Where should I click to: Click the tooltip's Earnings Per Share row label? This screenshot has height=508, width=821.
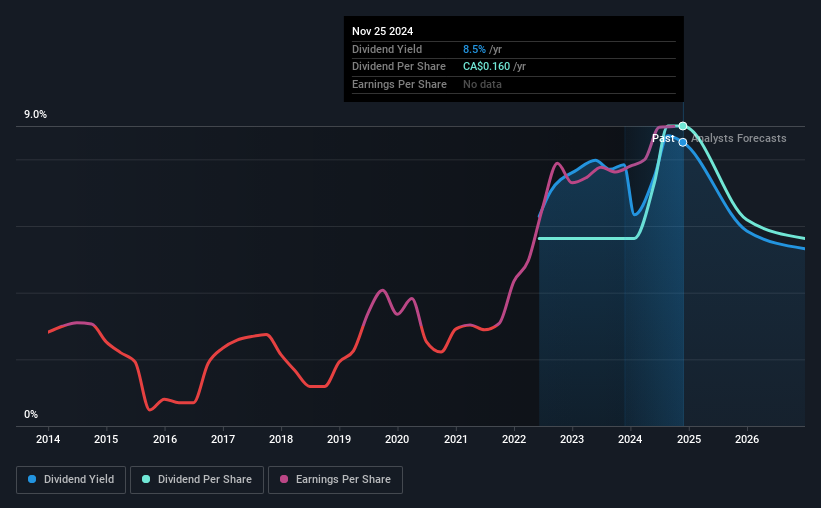click(400, 84)
